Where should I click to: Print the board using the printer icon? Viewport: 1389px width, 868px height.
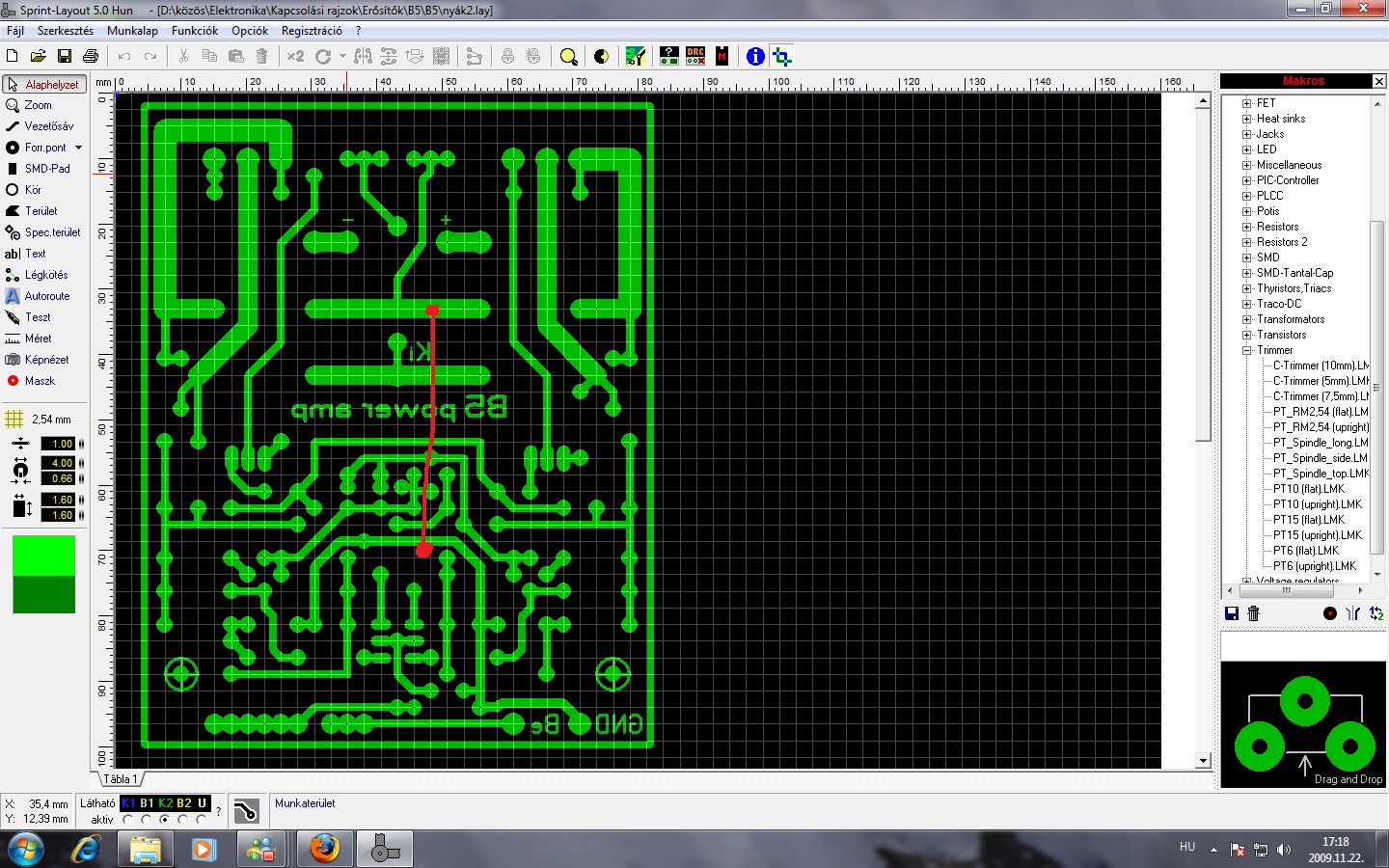point(91,56)
